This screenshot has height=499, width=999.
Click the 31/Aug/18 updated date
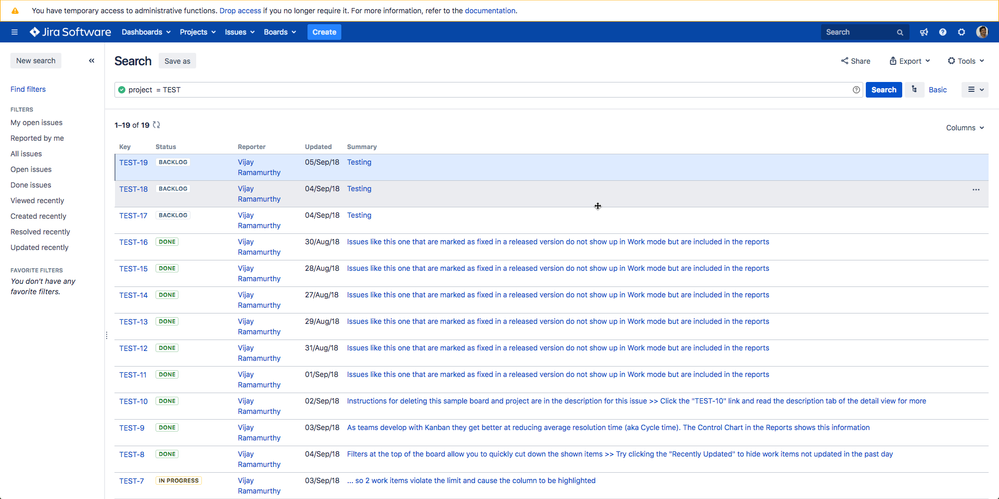322,348
